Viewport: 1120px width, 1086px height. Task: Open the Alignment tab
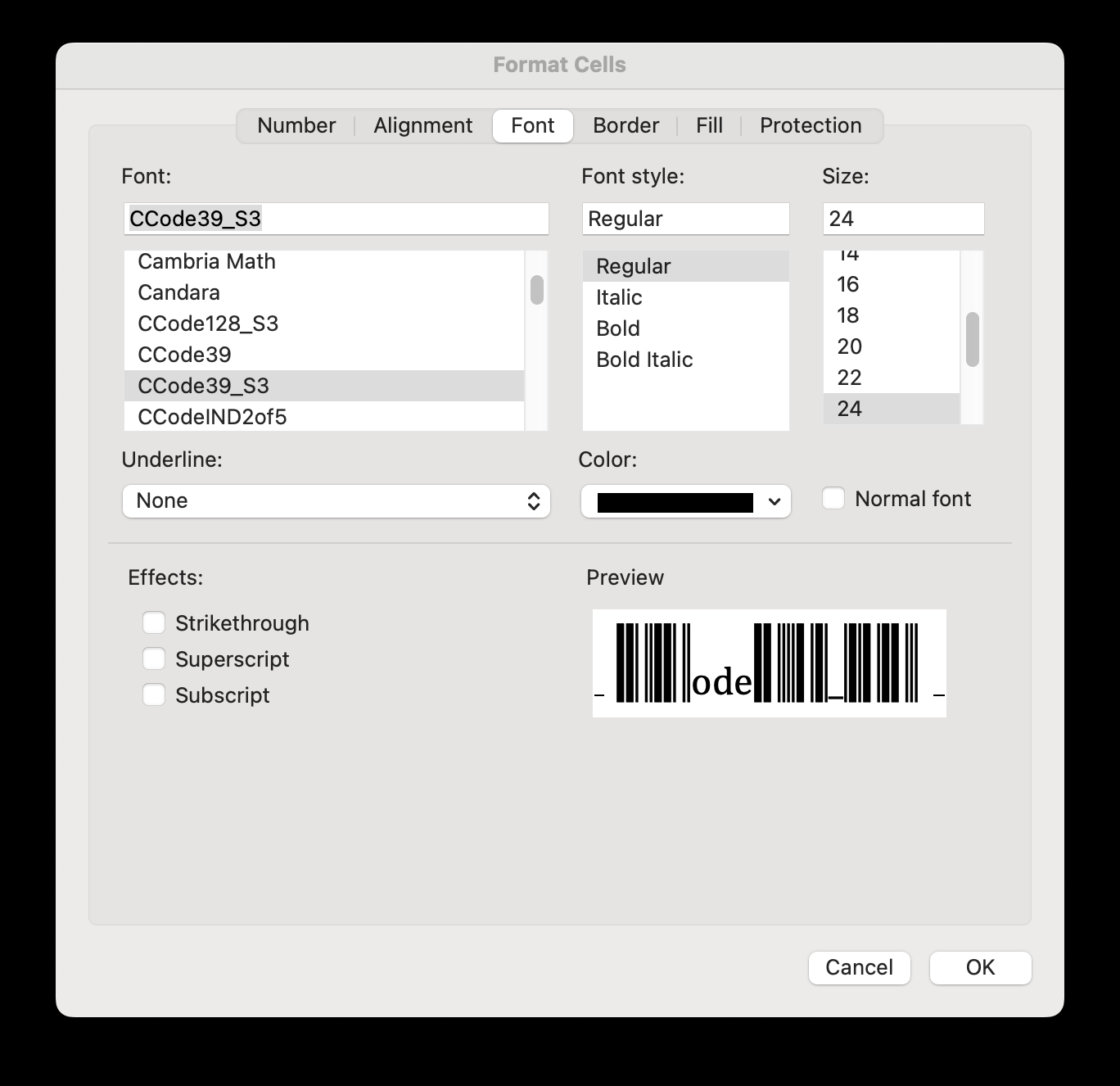coord(423,125)
